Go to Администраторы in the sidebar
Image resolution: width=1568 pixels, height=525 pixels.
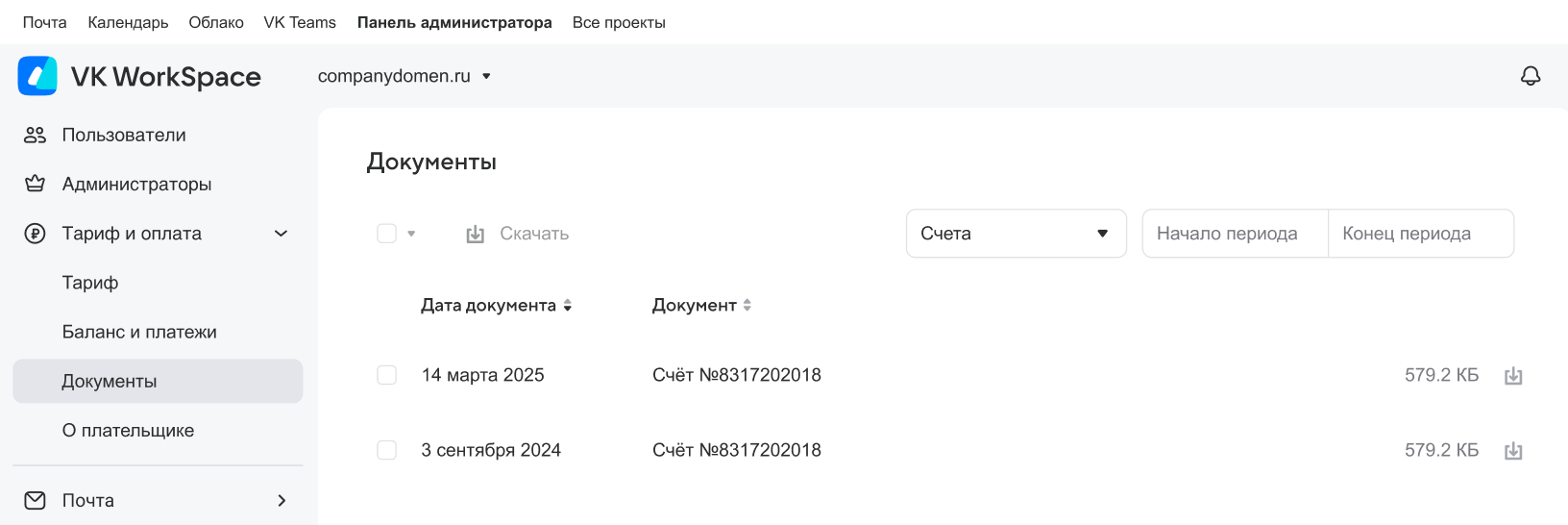pos(136,184)
